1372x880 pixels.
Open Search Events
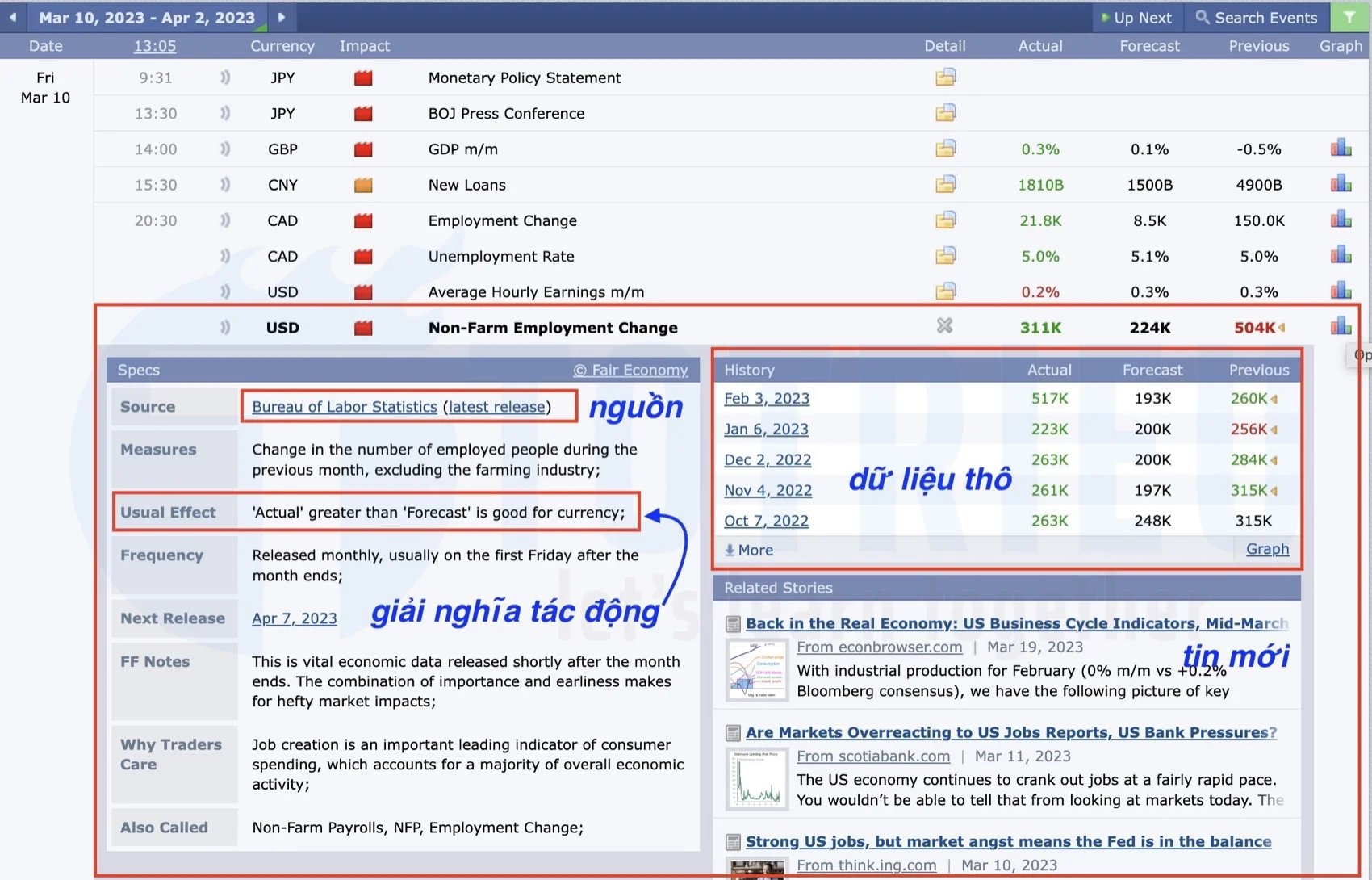pyautogui.click(x=1257, y=17)
